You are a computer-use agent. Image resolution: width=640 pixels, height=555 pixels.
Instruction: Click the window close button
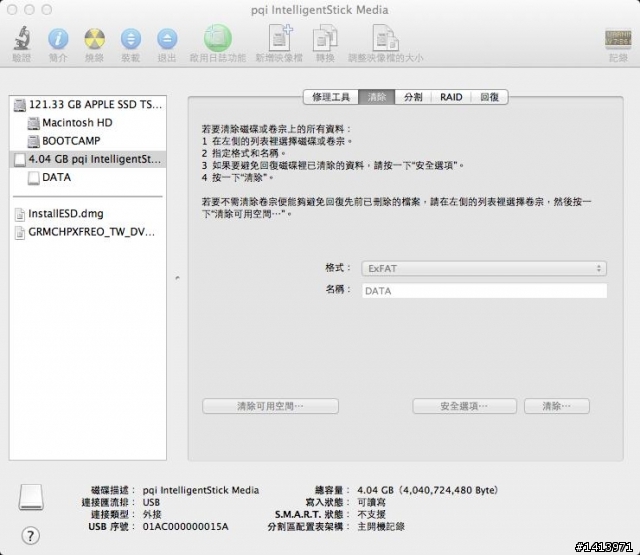(12, 9)
